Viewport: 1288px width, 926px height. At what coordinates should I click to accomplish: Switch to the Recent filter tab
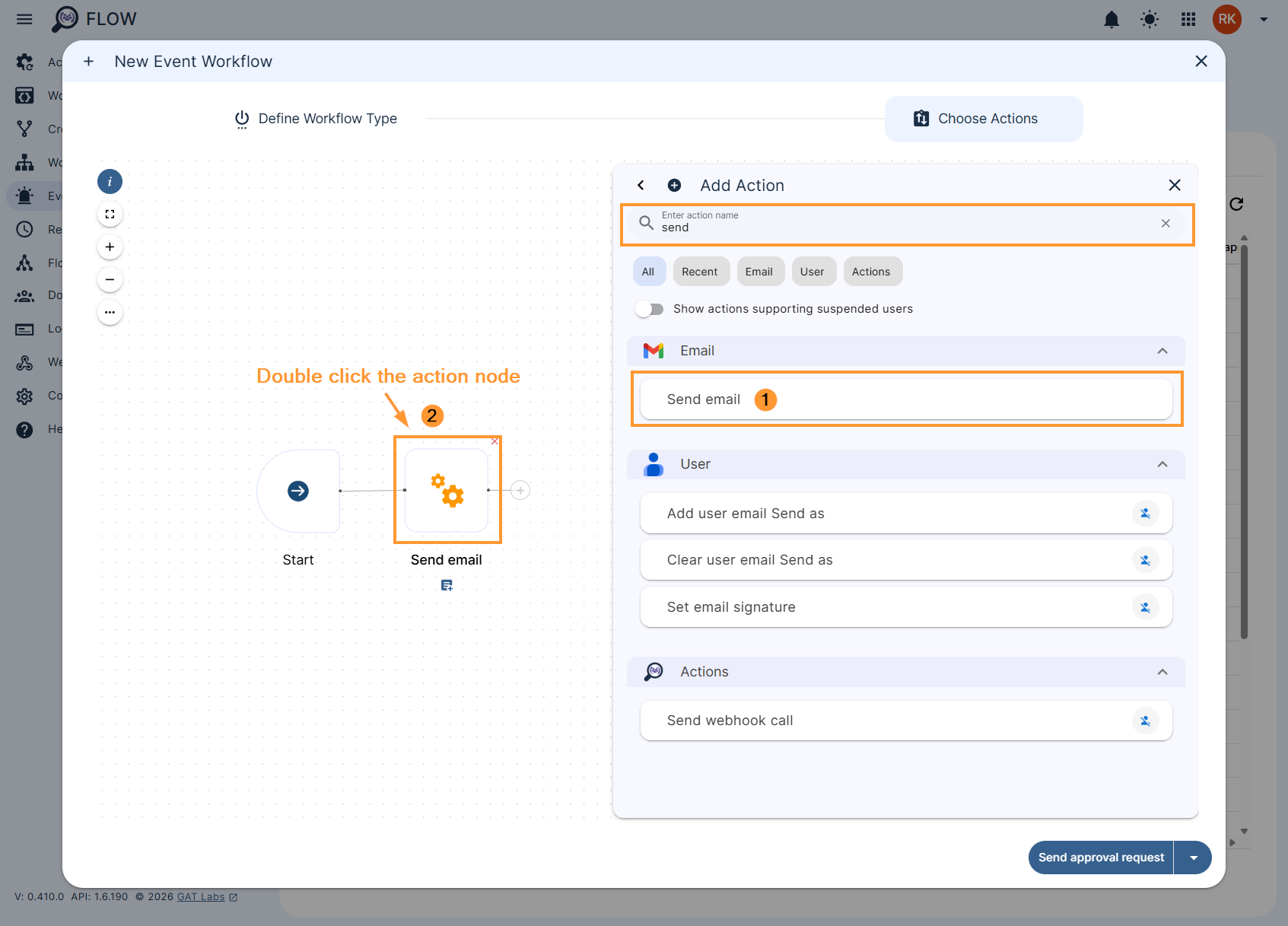tap(701, 271)
